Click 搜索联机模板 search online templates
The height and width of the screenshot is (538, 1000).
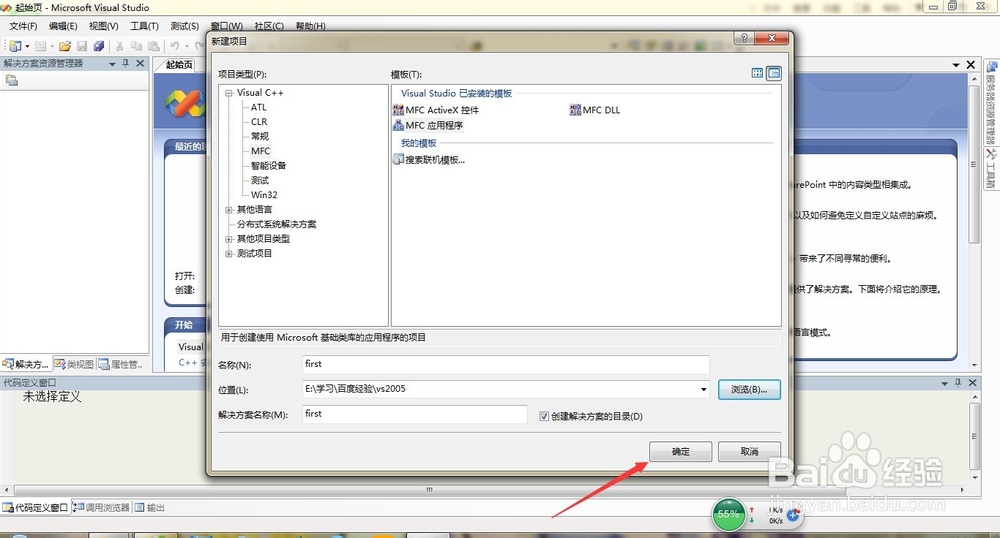point(429,159)
